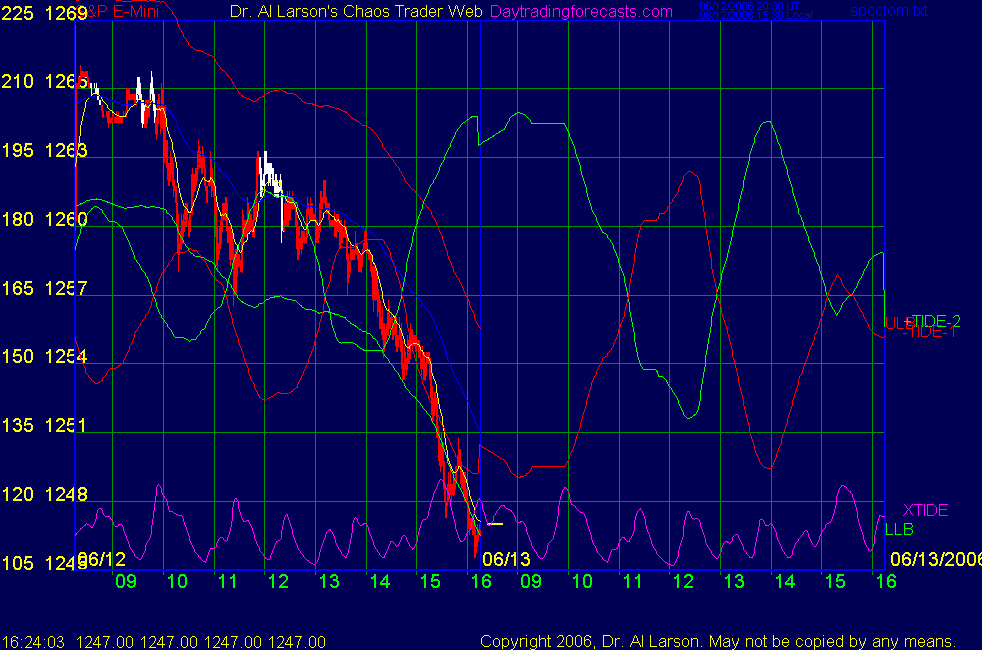This screenshot has height=650, width=982.
Task: Click the 1254 price level label
Action: click(x=66, y=357)
